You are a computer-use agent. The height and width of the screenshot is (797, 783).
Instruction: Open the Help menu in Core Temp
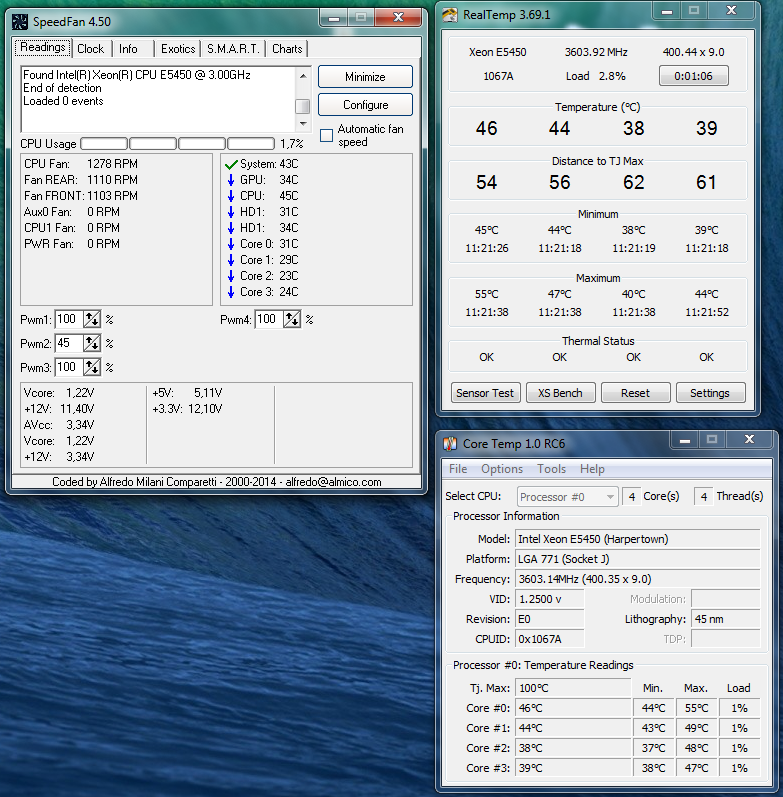592,469
